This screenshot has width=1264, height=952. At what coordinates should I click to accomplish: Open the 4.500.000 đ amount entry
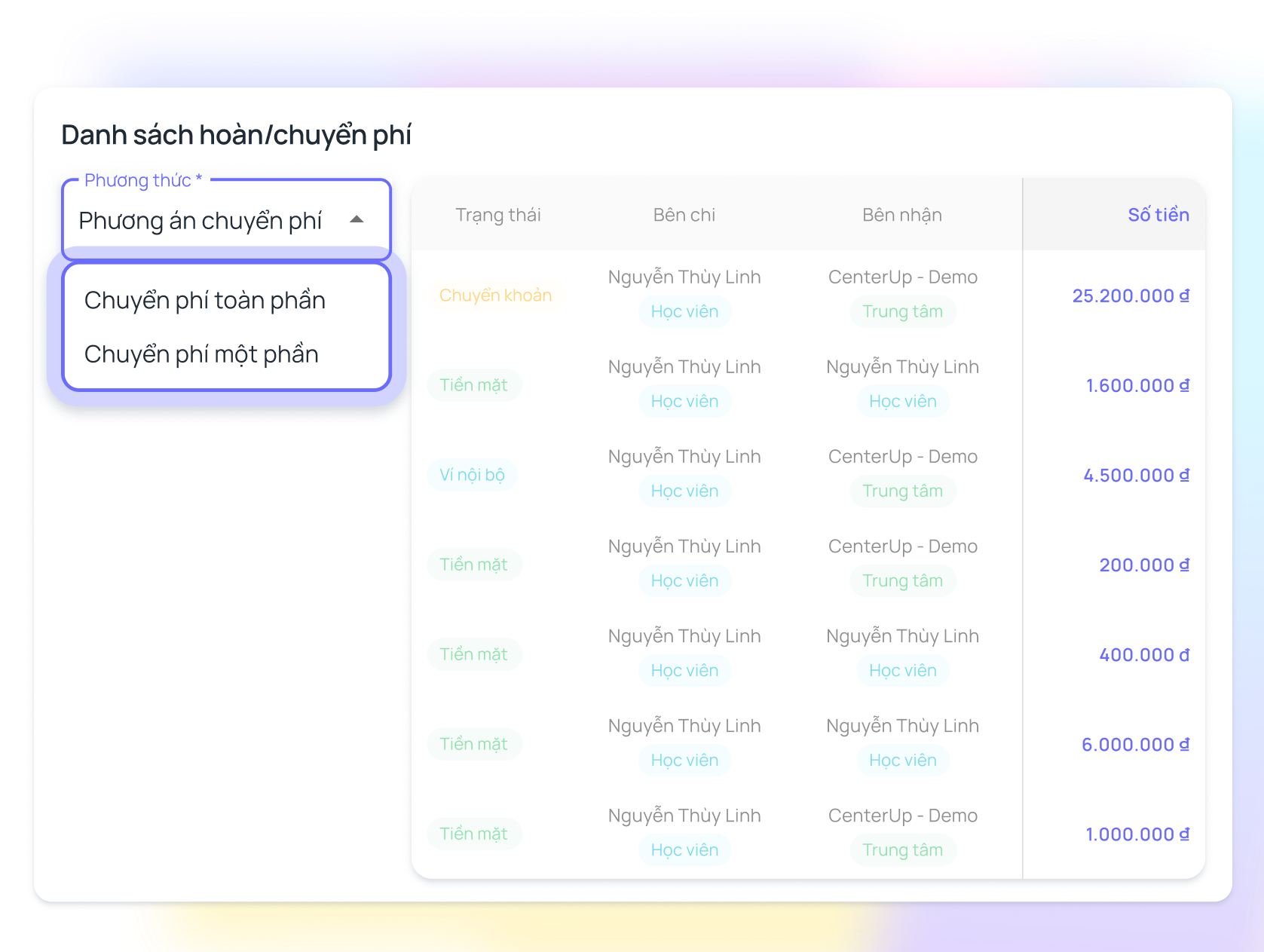point(1136,475)
